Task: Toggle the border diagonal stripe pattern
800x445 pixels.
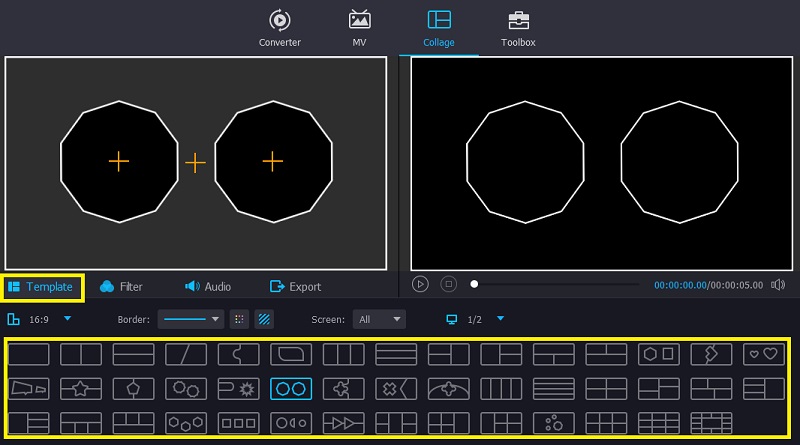Action: click(x=265, y=320)
